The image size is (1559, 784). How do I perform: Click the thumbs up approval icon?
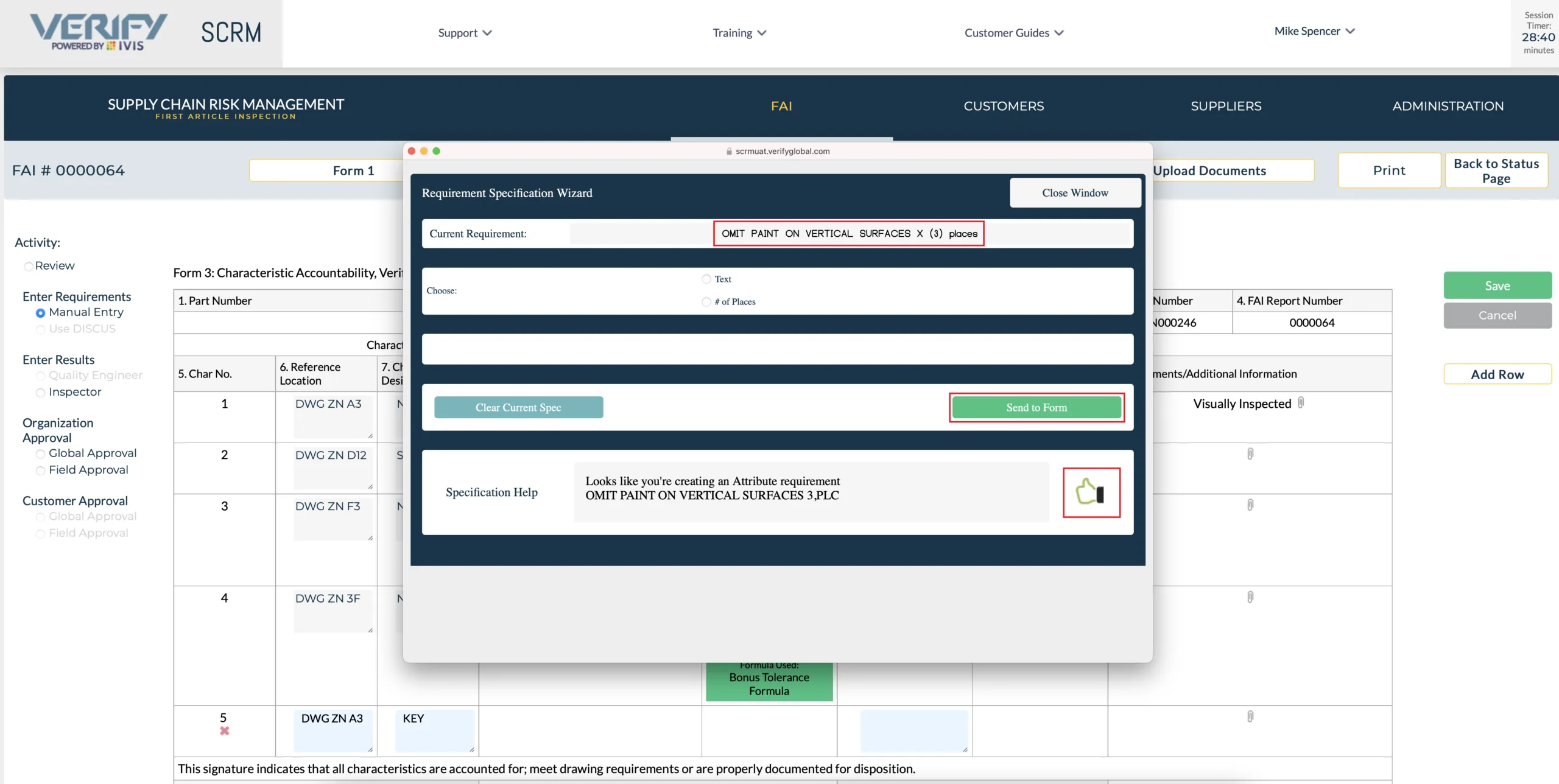click(x=1090, y=492)
